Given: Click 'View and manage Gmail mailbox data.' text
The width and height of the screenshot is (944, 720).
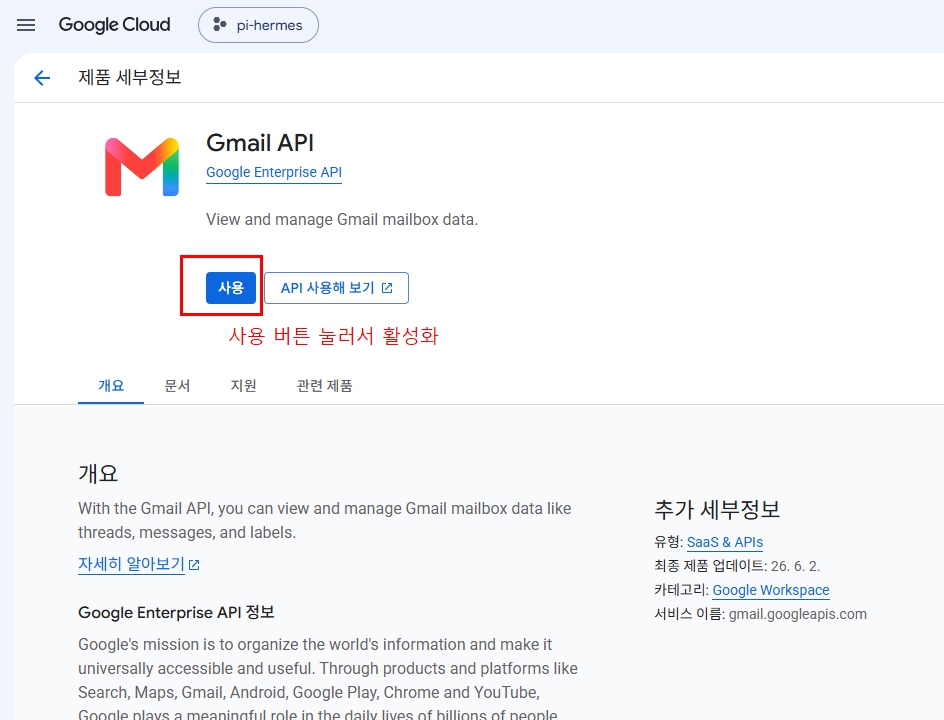Looking at the screenshot, I should (x=342, y=219).
